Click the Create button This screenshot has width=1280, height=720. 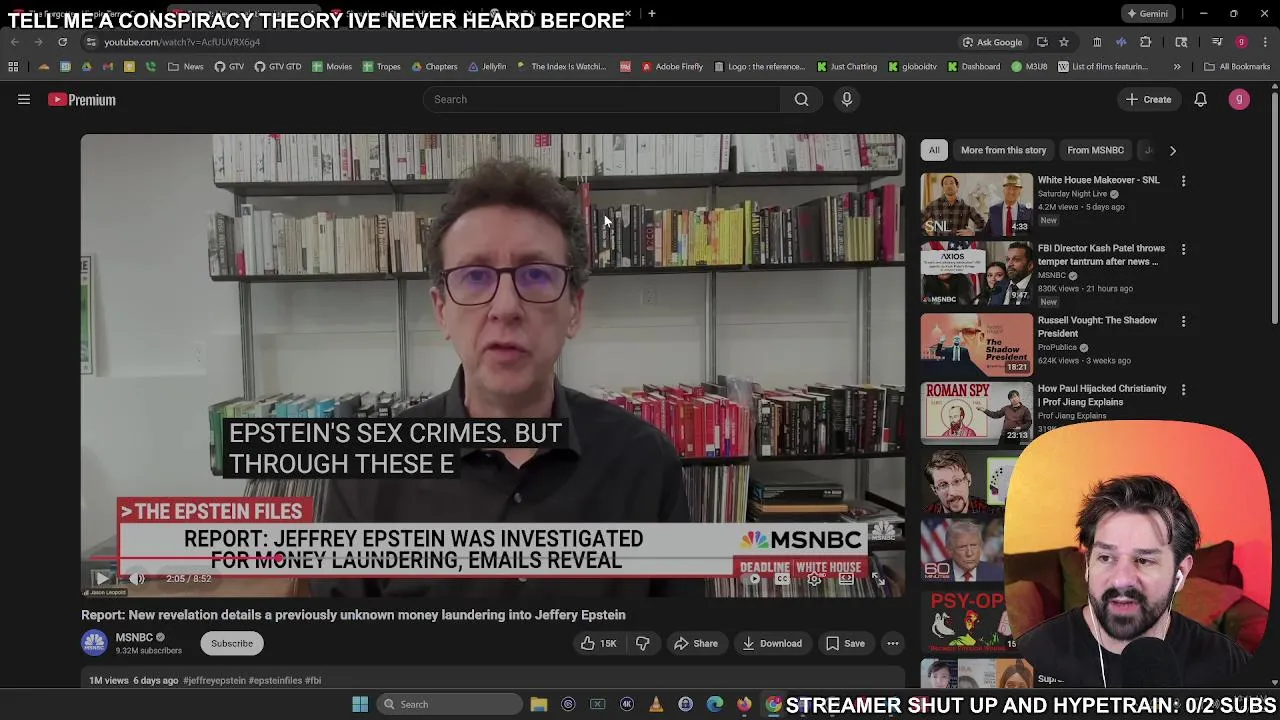(1148, 99)
